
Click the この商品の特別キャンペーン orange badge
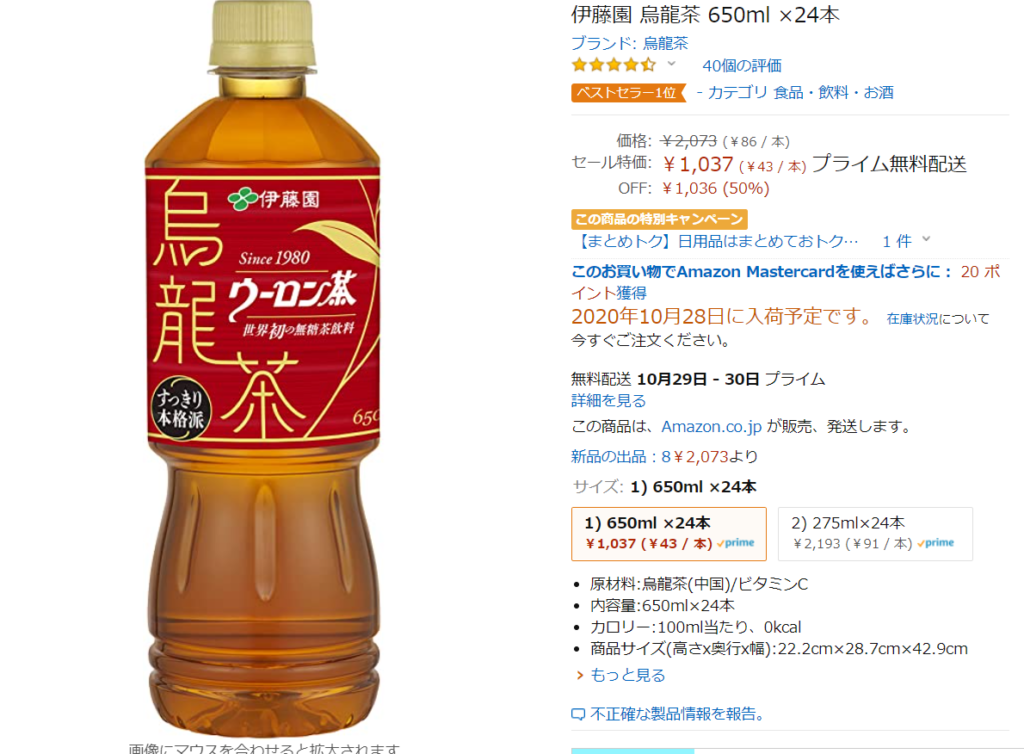coord(659,219)
